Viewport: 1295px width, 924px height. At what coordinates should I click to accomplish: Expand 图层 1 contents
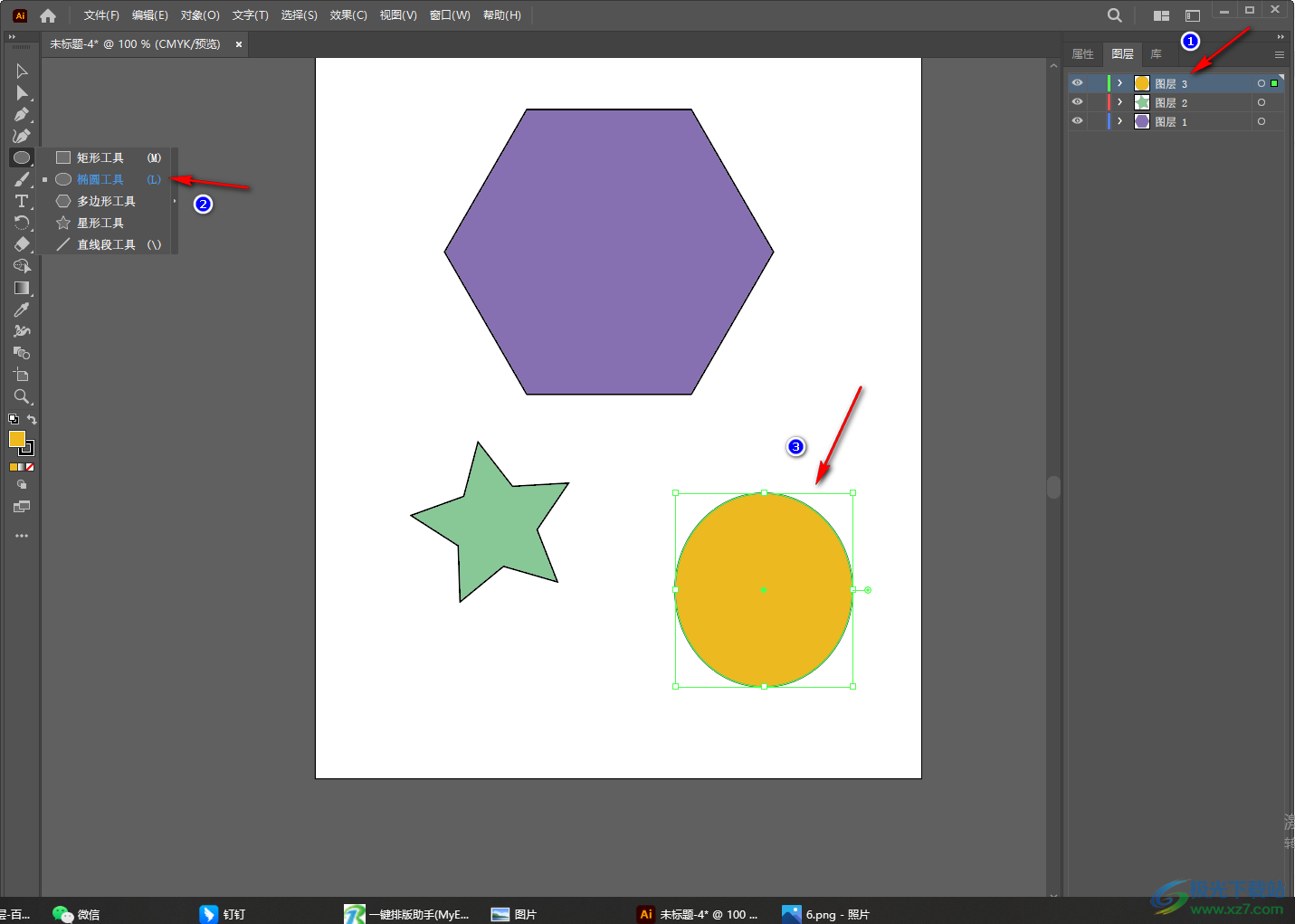click(1120, 121)
